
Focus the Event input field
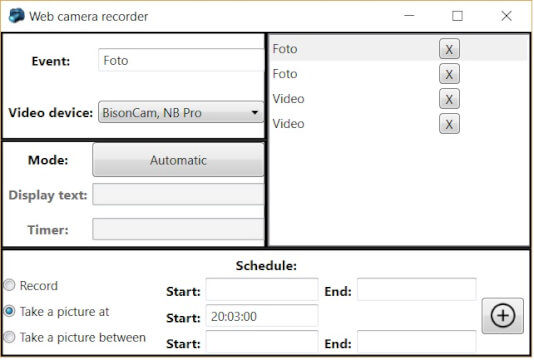tap(181, 60)
